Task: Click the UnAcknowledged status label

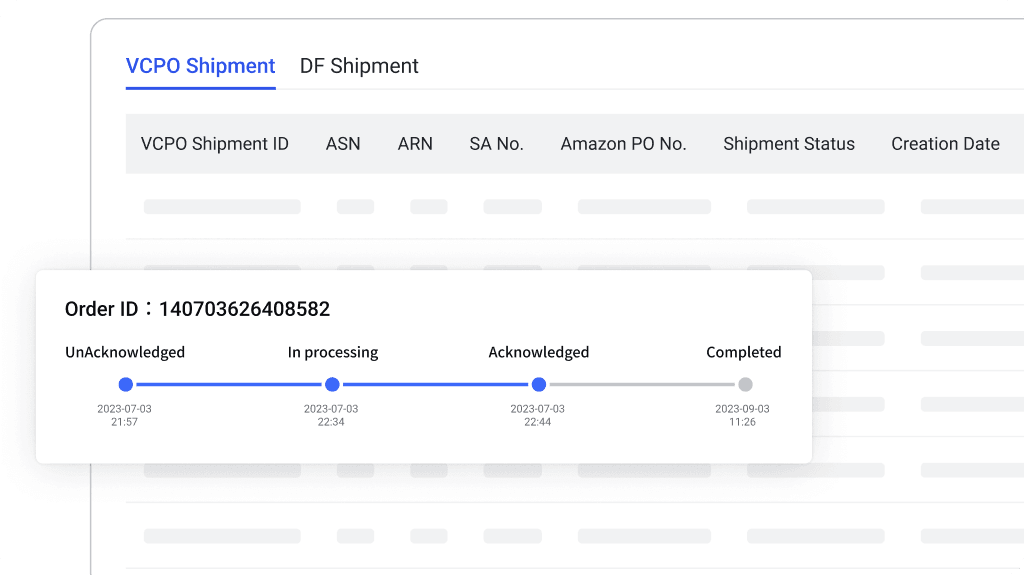Action: tap(125, 352)
